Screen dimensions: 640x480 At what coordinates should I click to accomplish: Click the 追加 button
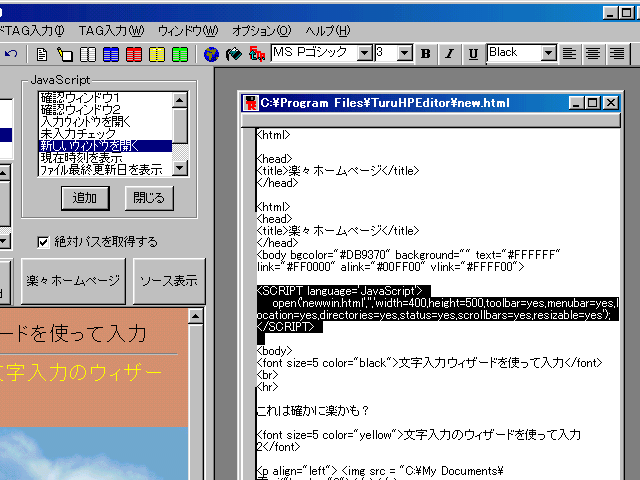click(x=85, y=198)
